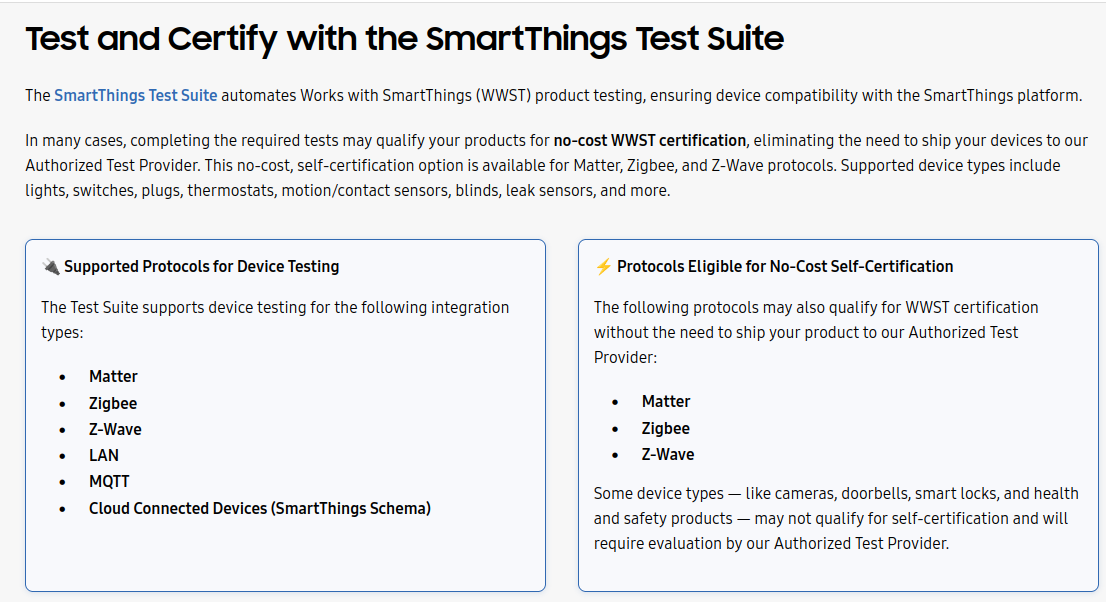Image resolution: width=1106 pixels, height=602 pixels.
Task: Click Z-Wave in the self-certification list
Action: tap(668, 454)
